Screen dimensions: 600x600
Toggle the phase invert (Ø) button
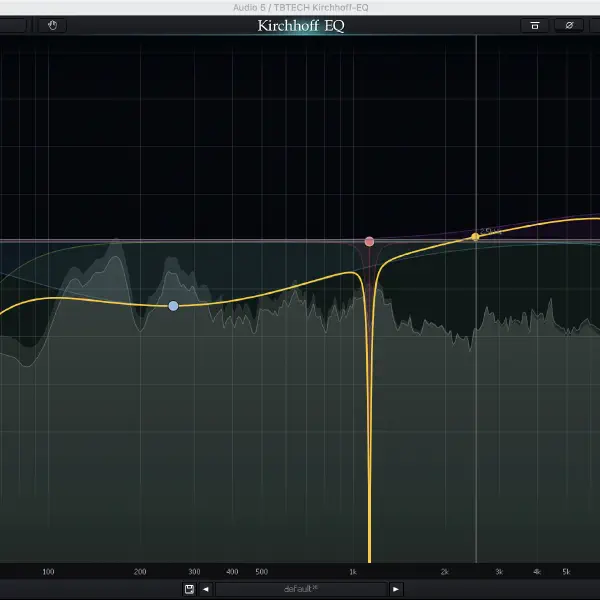coord(569,25)
